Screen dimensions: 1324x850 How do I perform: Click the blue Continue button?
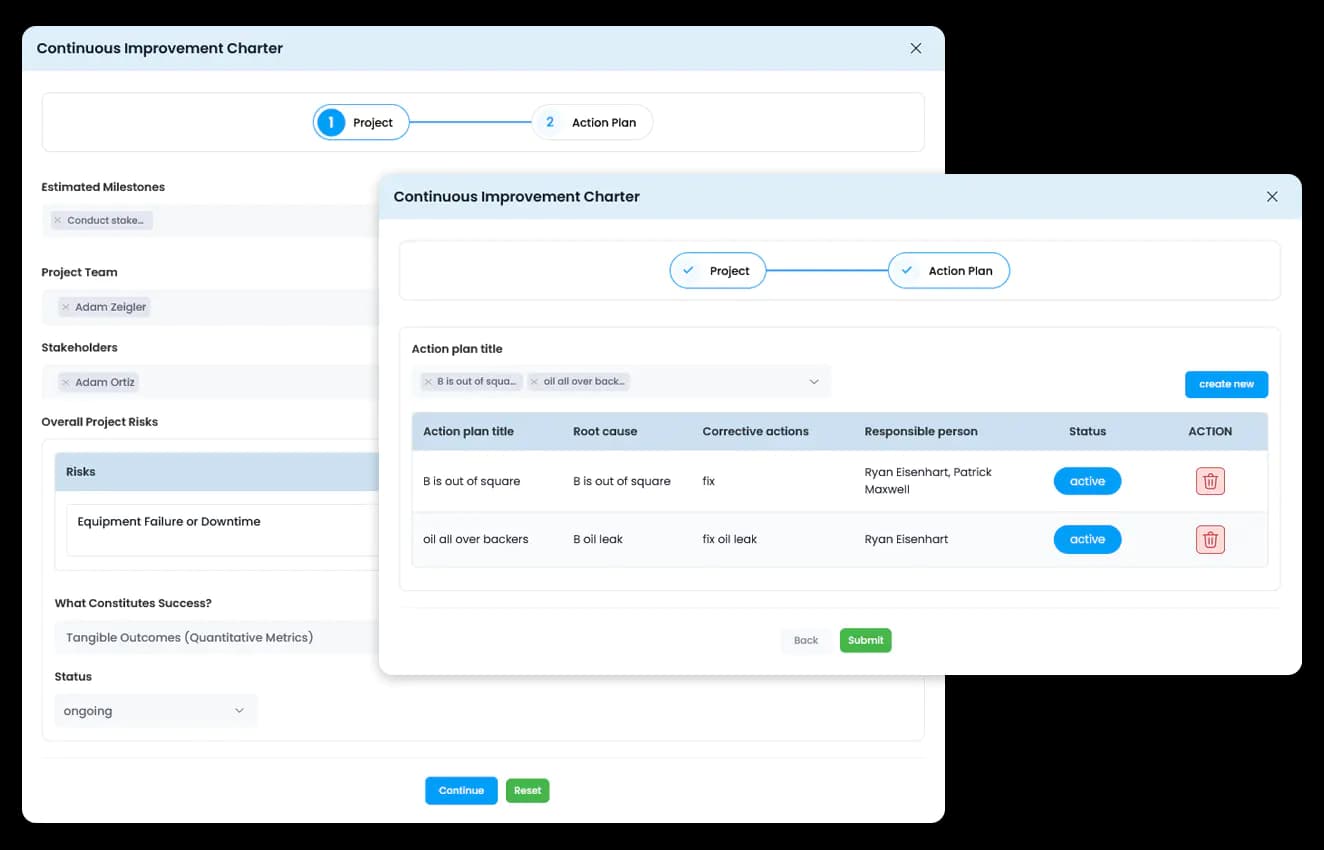pyautogui.click(x=461, y=790)
